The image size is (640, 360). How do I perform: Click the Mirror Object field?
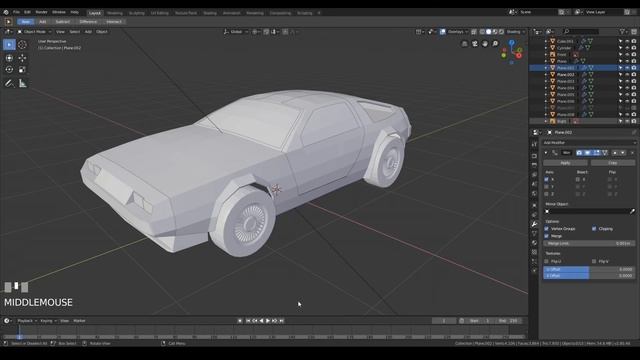click(587, 211)
